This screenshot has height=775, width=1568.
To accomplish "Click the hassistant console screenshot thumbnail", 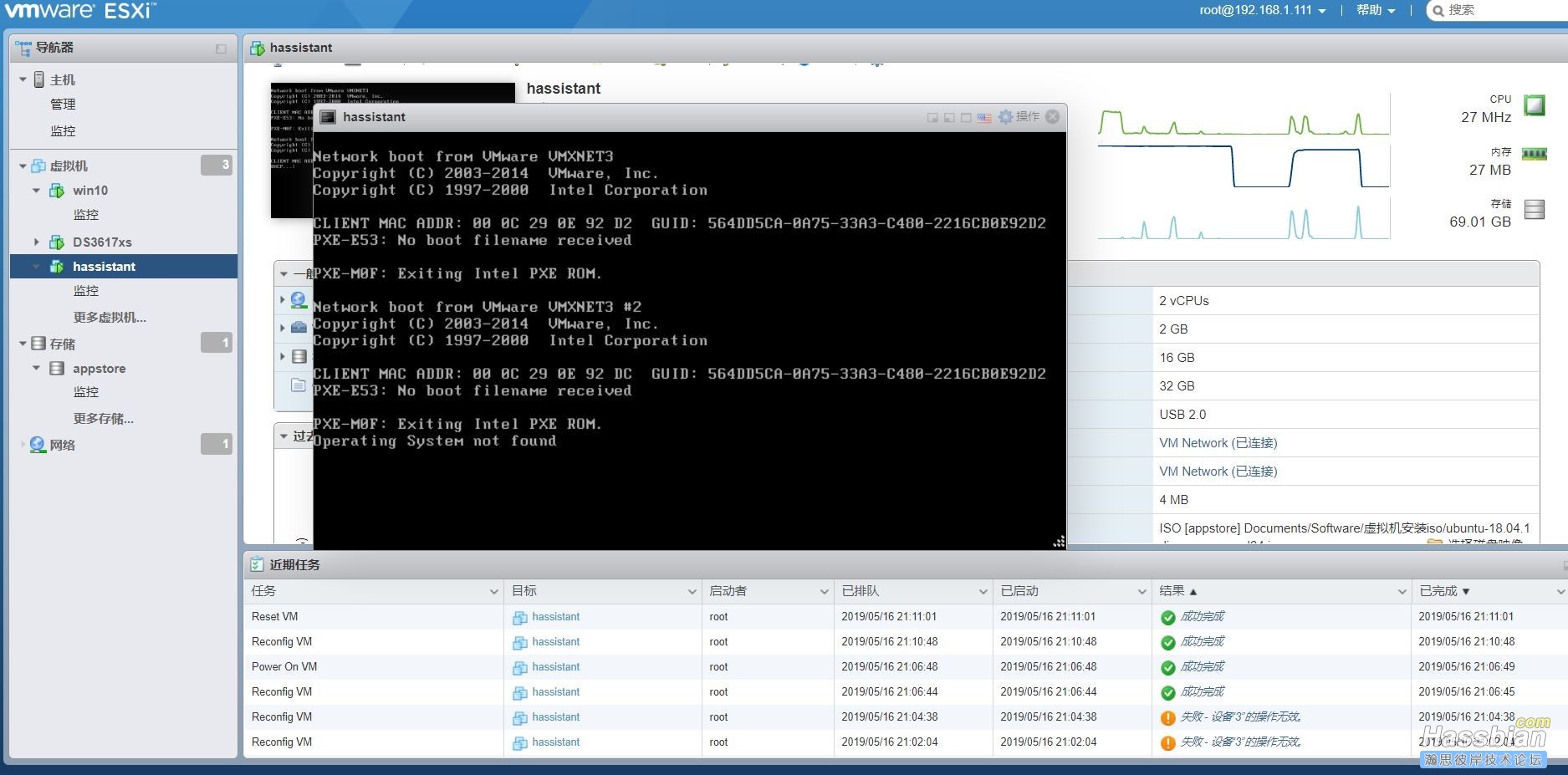I will point(291,150).
